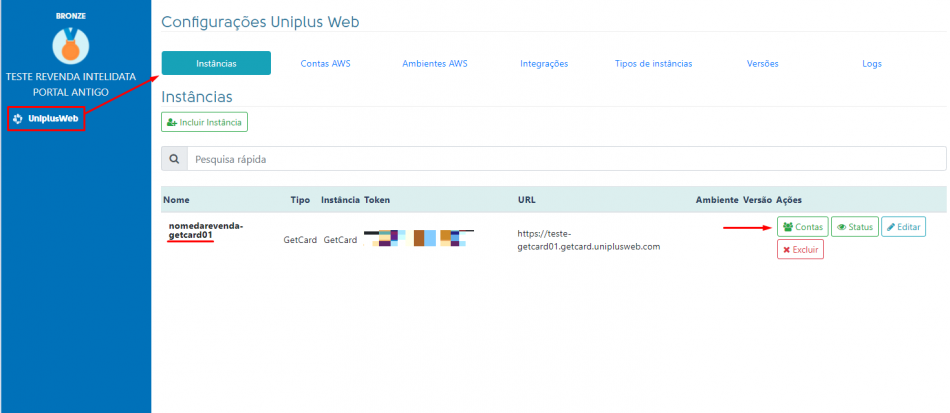Click the teste-getcard01 instance URL

point(588,239)
